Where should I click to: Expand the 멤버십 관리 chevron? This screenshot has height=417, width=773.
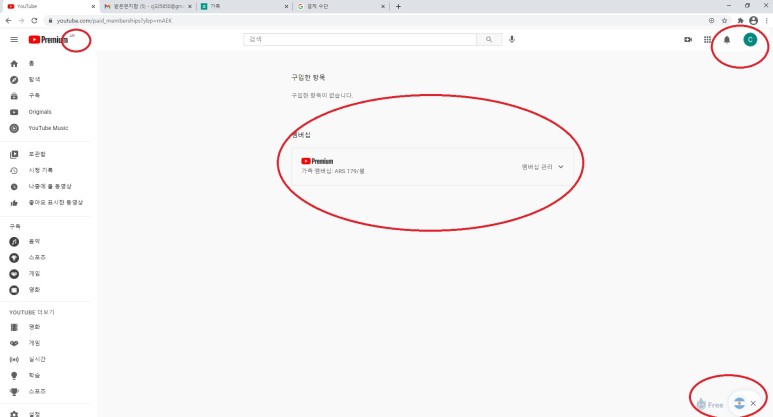561,167
